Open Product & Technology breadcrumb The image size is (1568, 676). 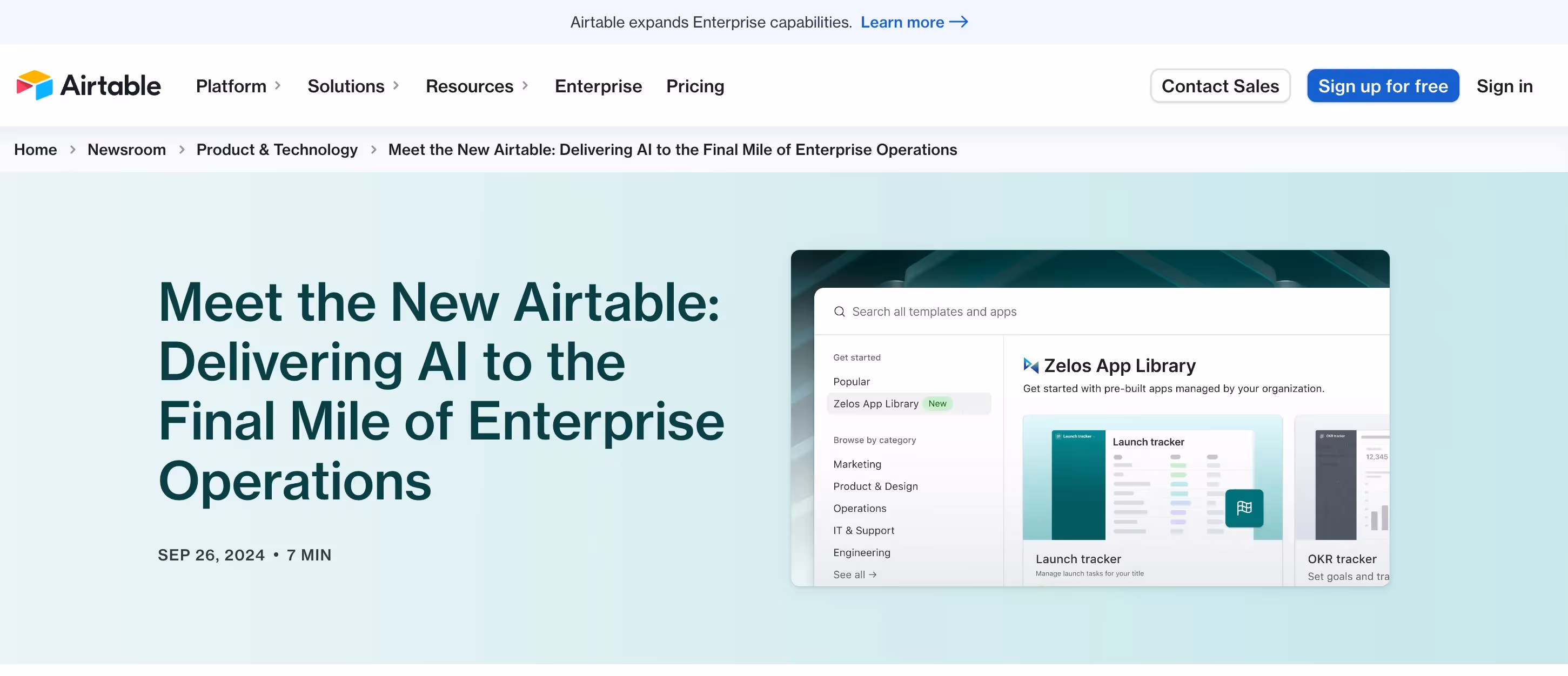coord(277,150)
